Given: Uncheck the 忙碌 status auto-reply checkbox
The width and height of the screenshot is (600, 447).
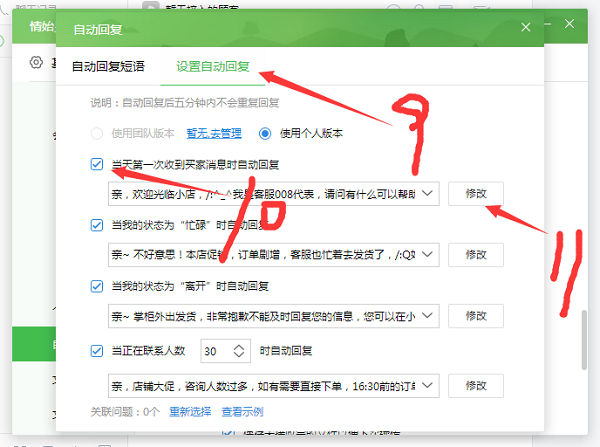Looking at the screenshot, I should [x=97, y=226].
